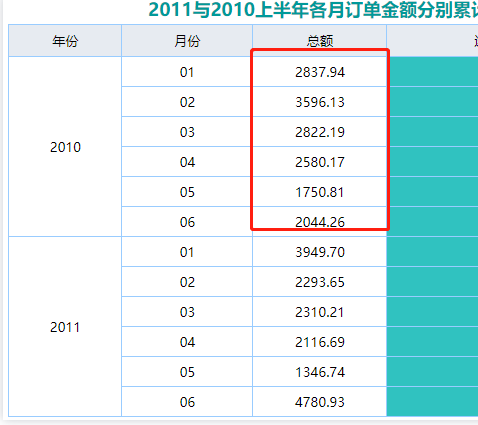The image size is (478, 425).
Task: Click the 1750.81 total cell
Action: (319, 192)
